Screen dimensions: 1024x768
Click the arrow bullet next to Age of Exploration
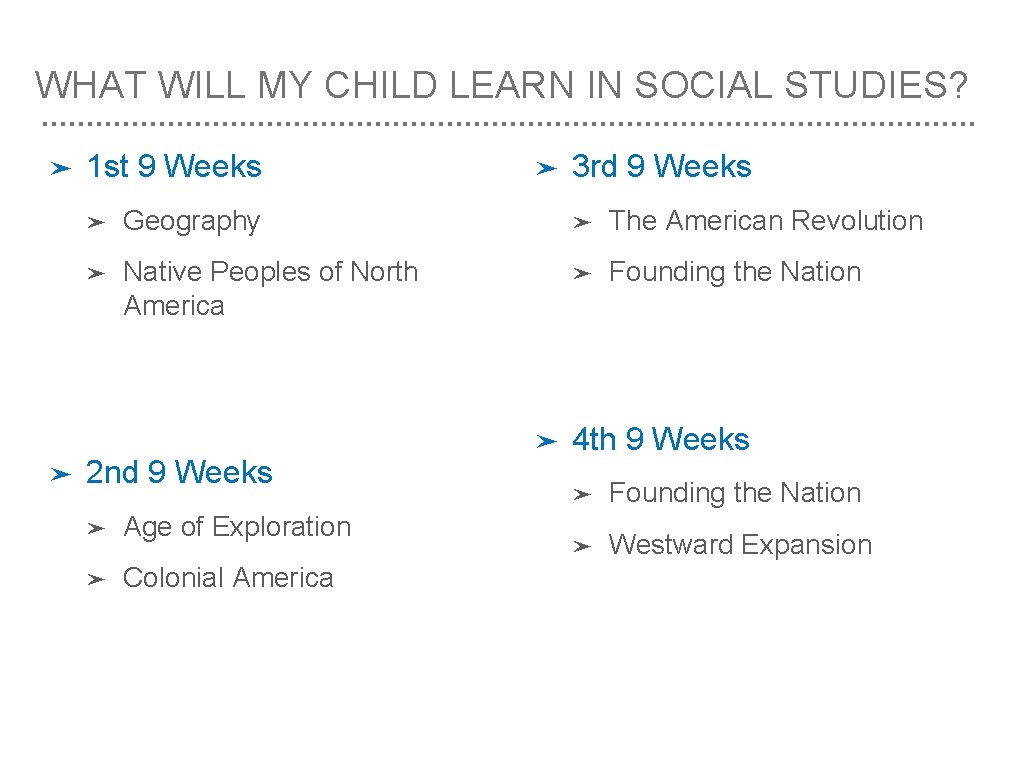click(96, 528)
